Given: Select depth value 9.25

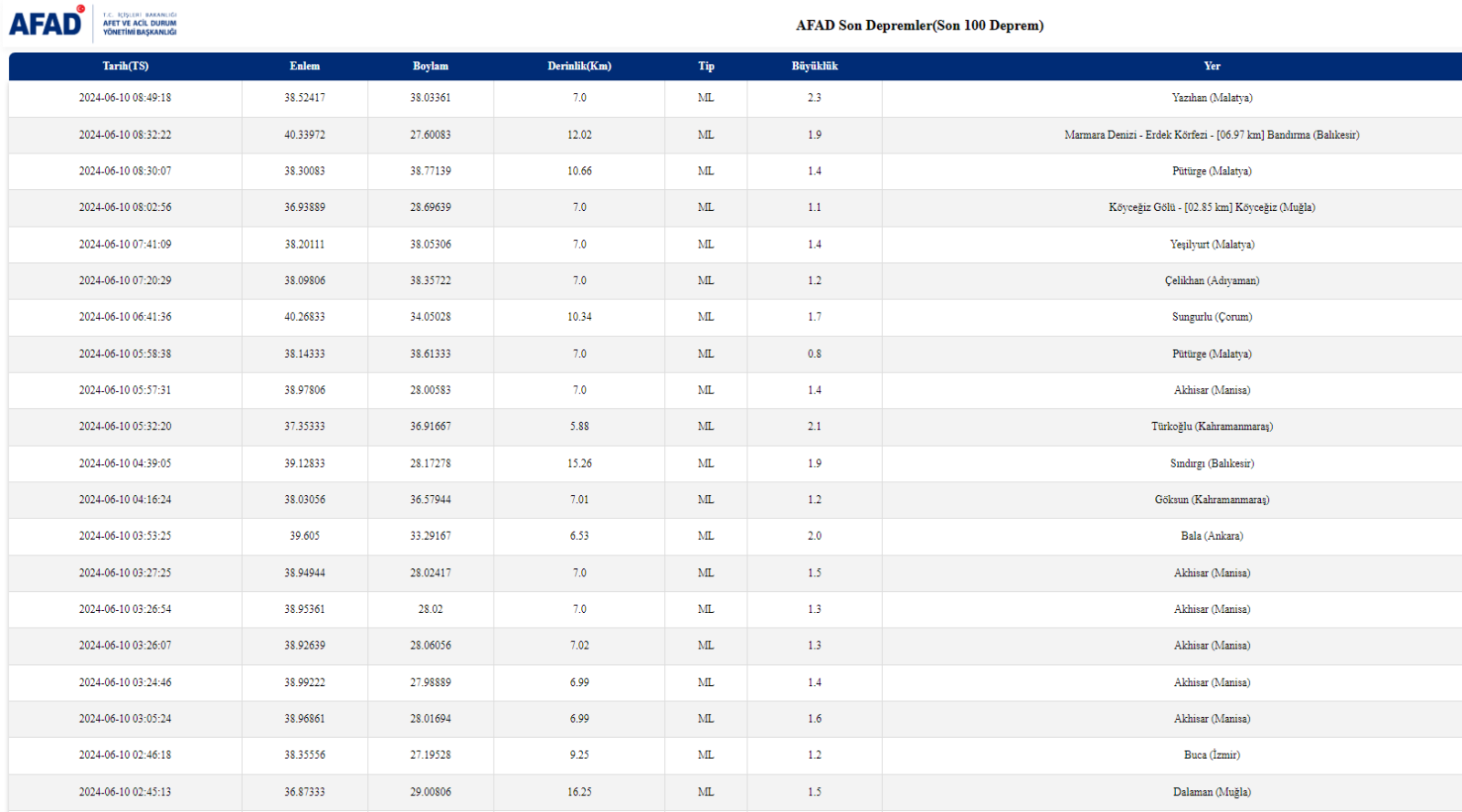Looking at the screenshot, I should pos(579,755).
